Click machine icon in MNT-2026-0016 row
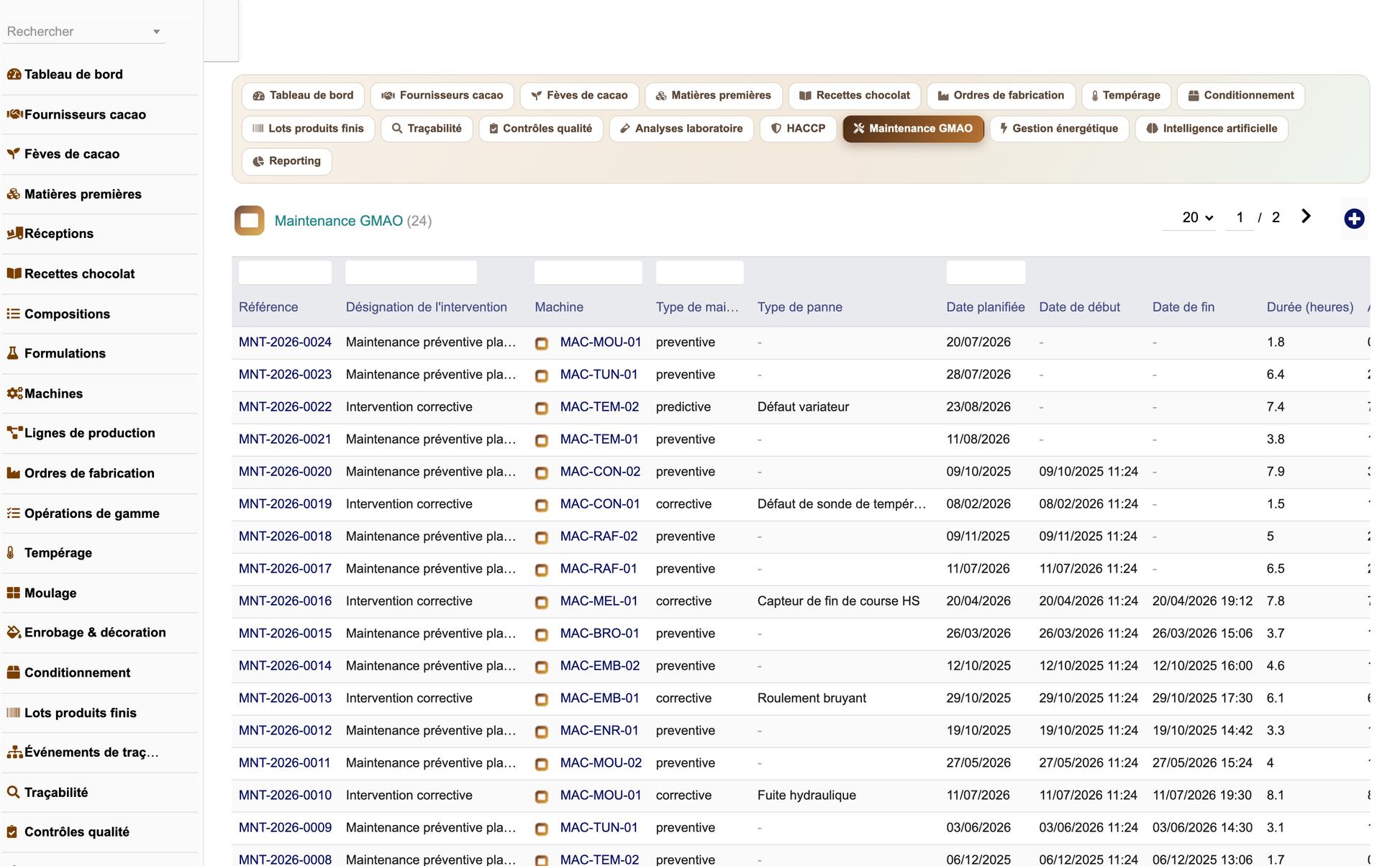The width and height of the screenshot is (1400, 866). 542,602
